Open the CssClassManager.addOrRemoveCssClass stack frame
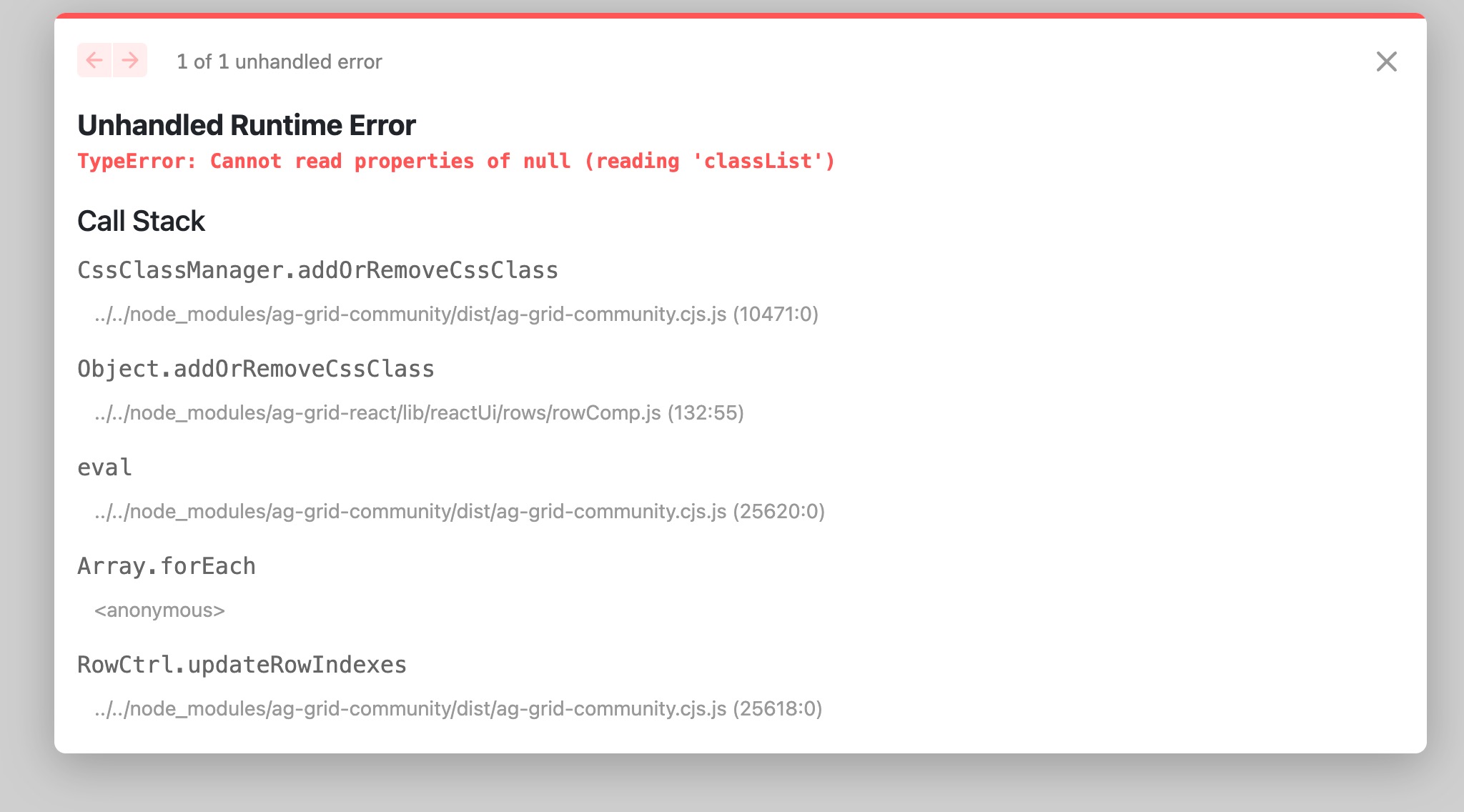This screenshot has width=1464, height=812. click(317, 270)
